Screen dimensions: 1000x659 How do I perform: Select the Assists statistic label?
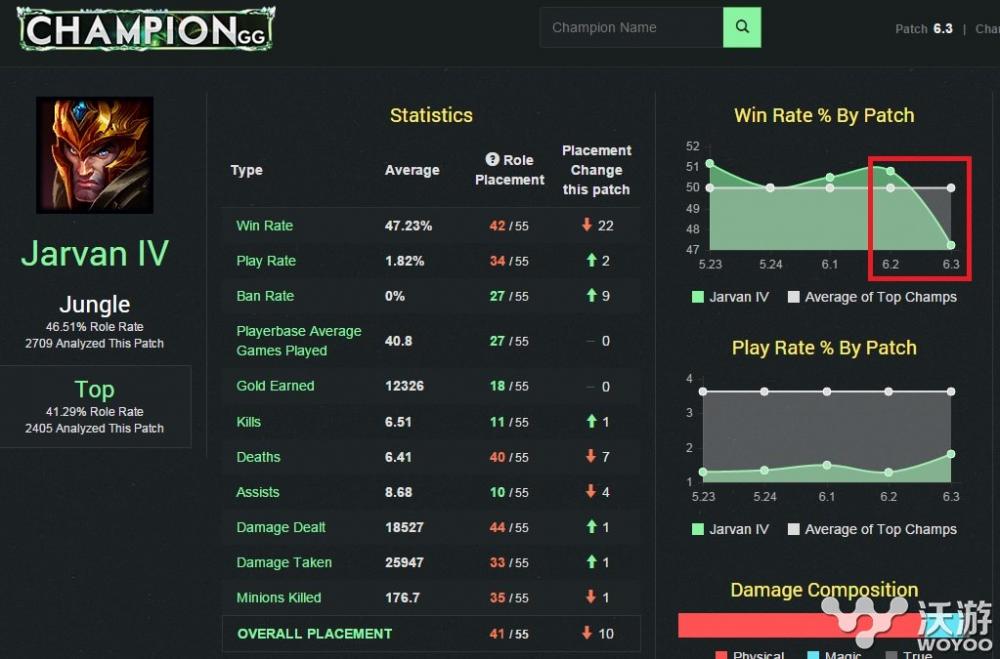(258, 492)
